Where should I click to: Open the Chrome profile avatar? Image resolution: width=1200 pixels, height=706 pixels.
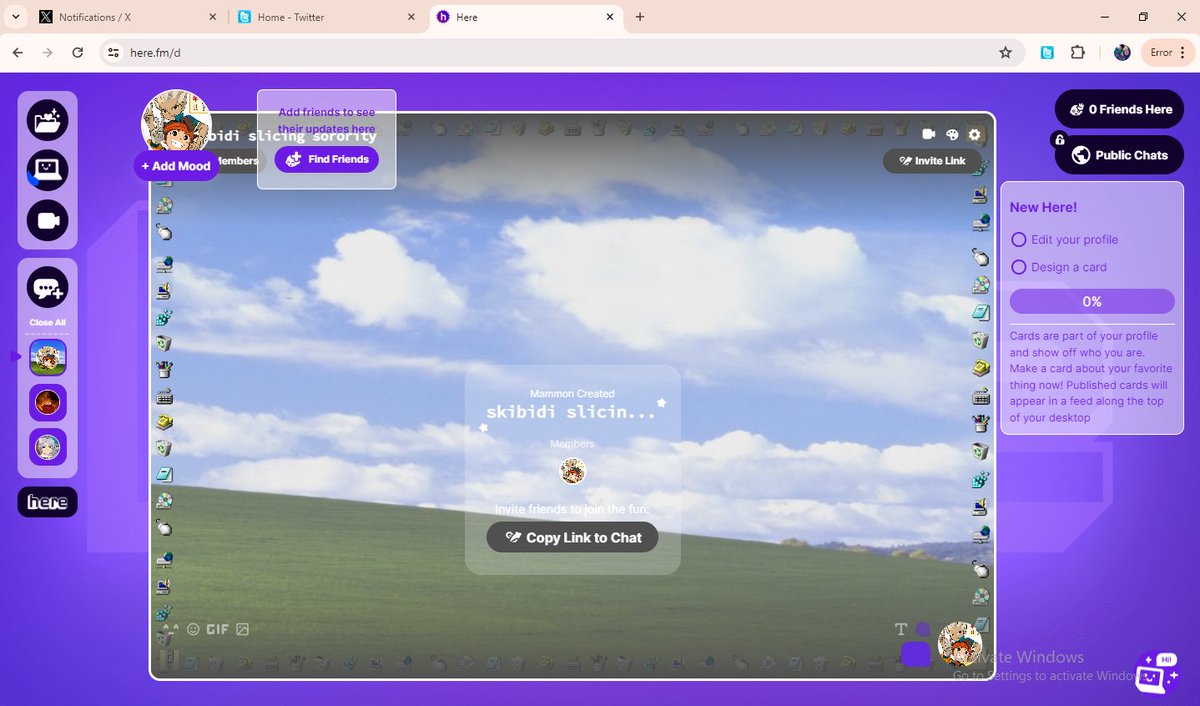click(1122, 53)
